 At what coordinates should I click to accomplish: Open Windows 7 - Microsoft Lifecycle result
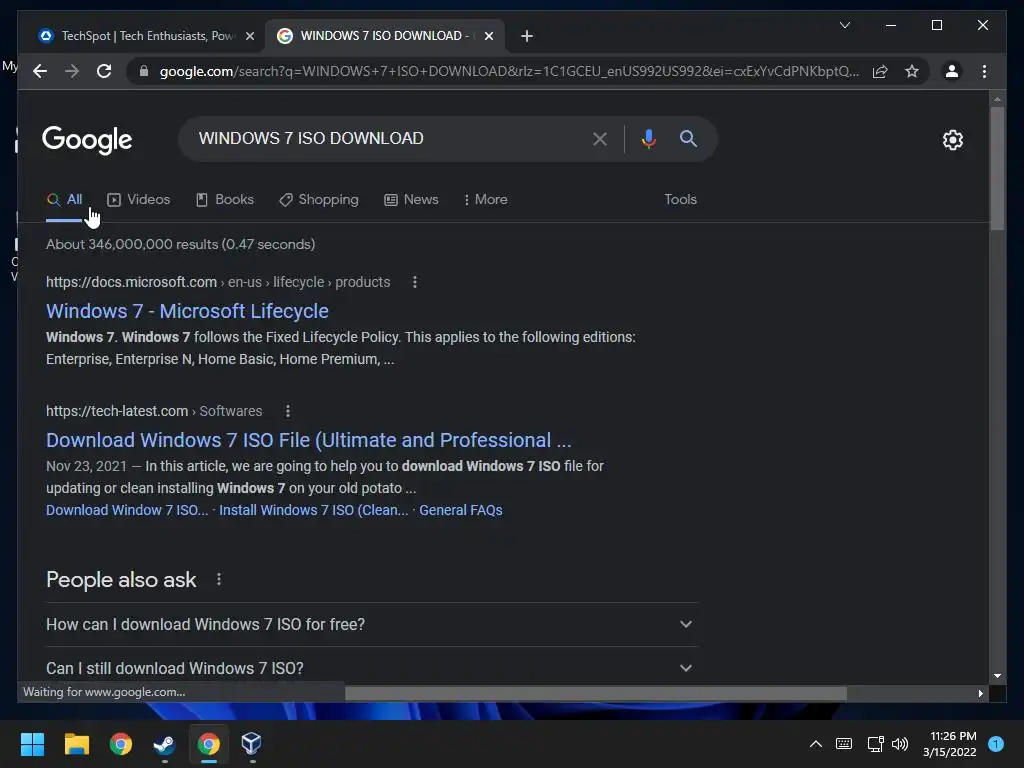click(x=187, y=311)
